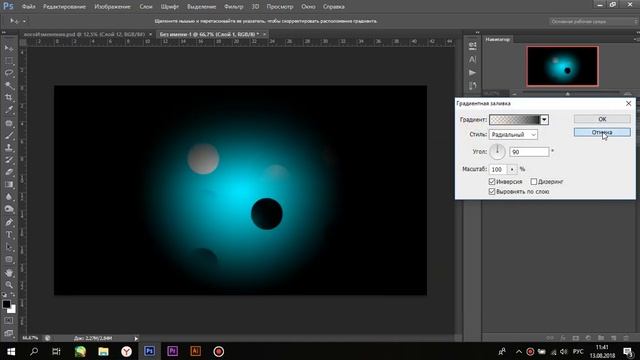Open the History panel icon

tap(472, 86)
